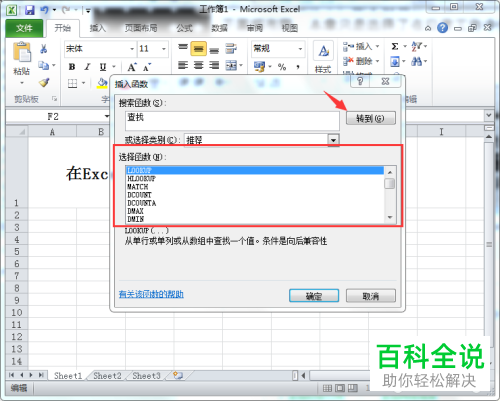Toggle Bold formatting
Screen dimensions: 500x401
point(72,67)
